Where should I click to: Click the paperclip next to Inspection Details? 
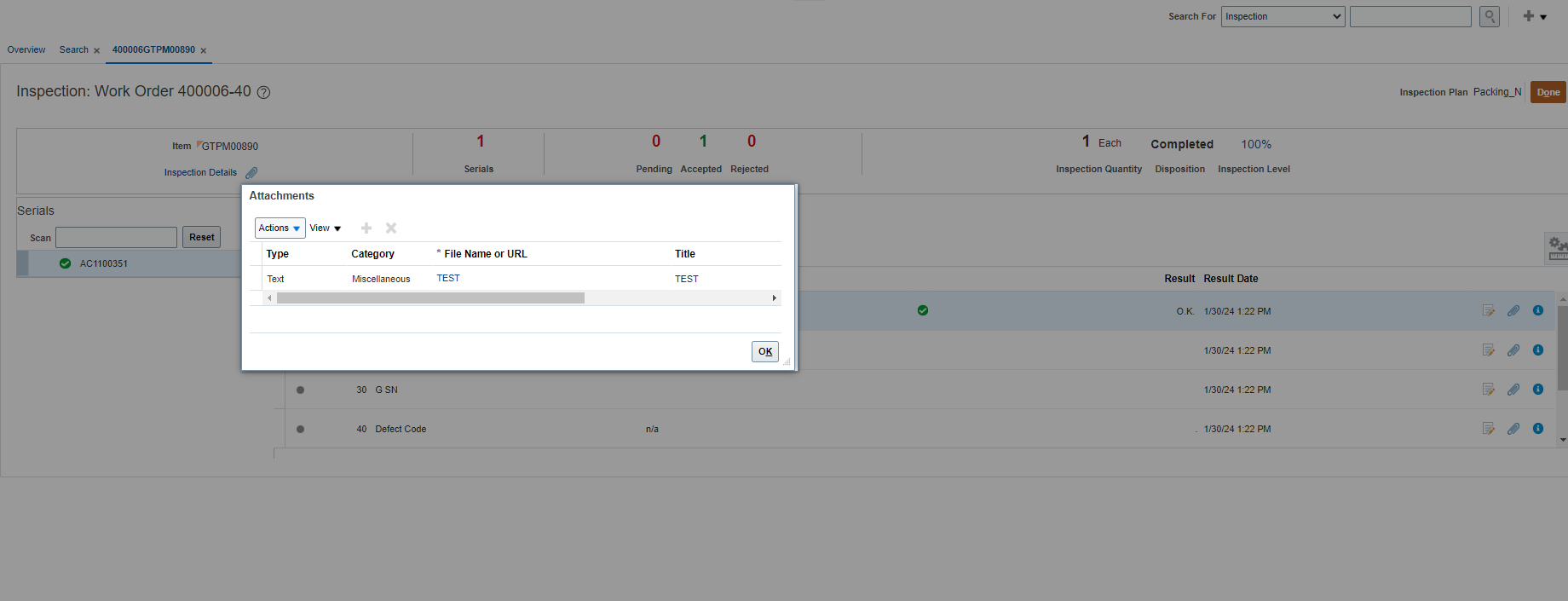click(x=251, y=172)
